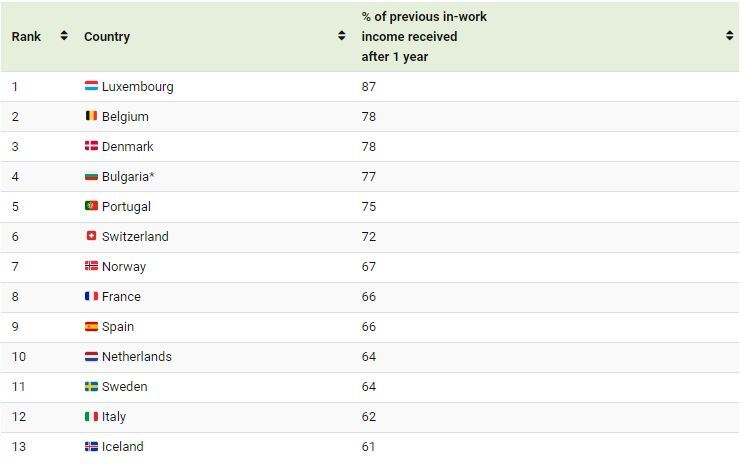The height and width of the screenshot is (468, 741).
Task: Click the Denmark flag icon
Action: [91, 146]
